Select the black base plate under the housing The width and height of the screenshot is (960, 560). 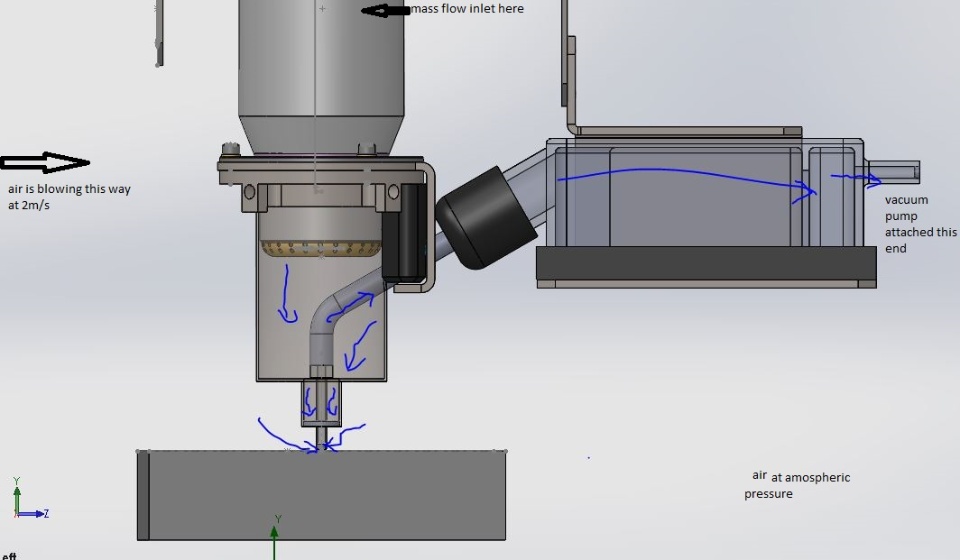point(707,264)
